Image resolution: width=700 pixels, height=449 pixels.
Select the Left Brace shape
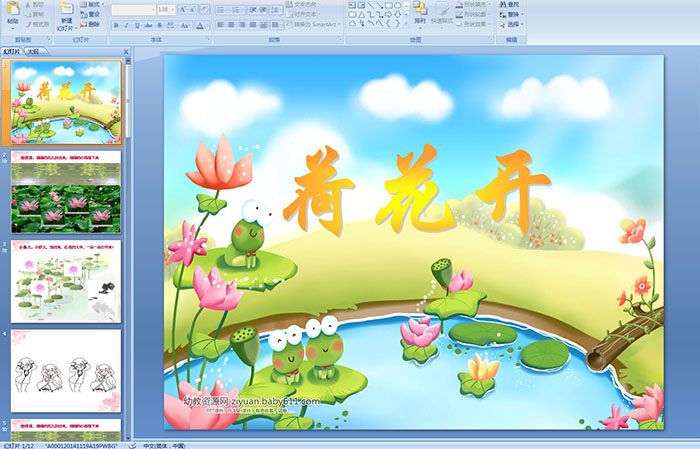point(388,23)
